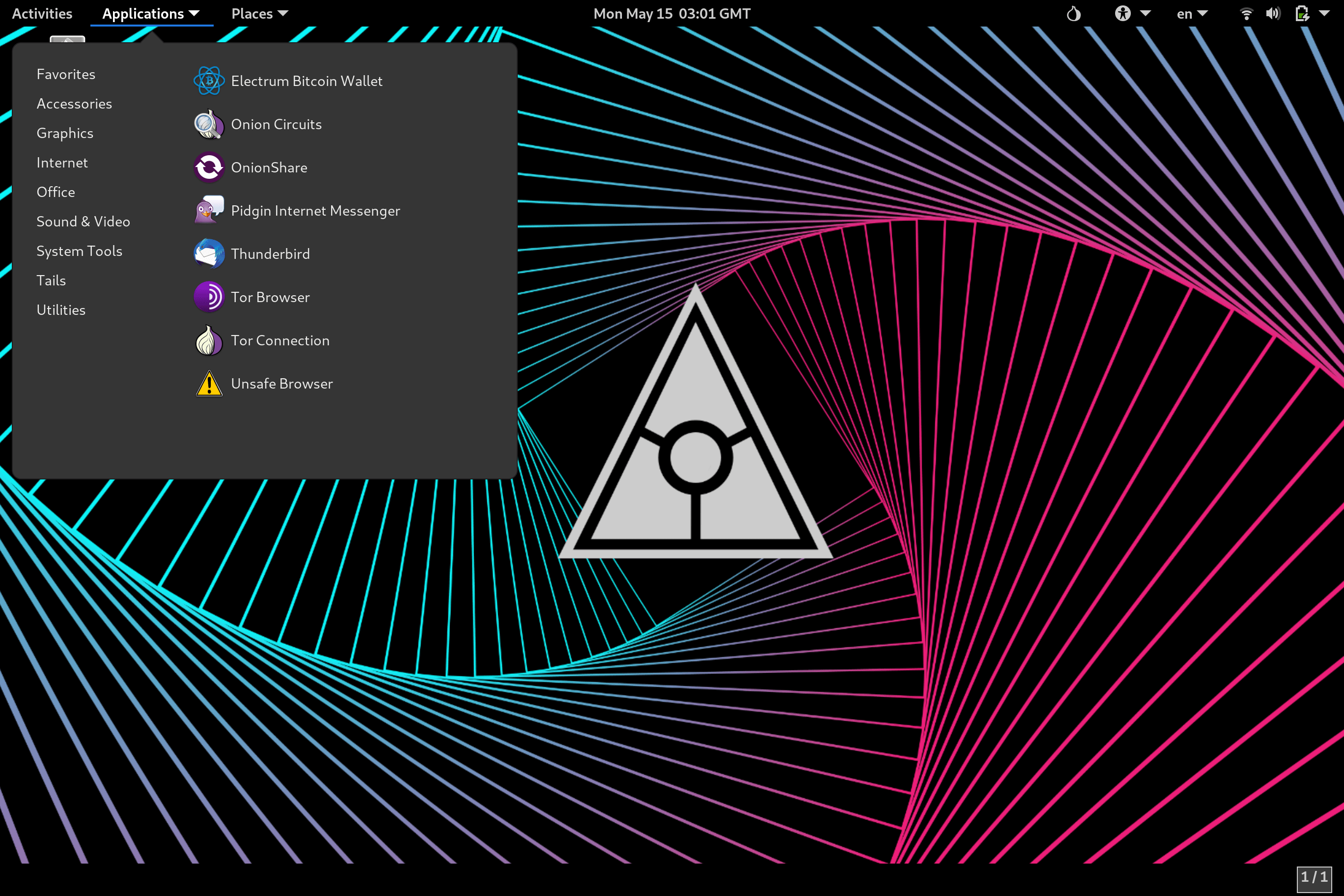
Task: Click the Pidgin purple bird icon
Action: click(x=209, y=210)
